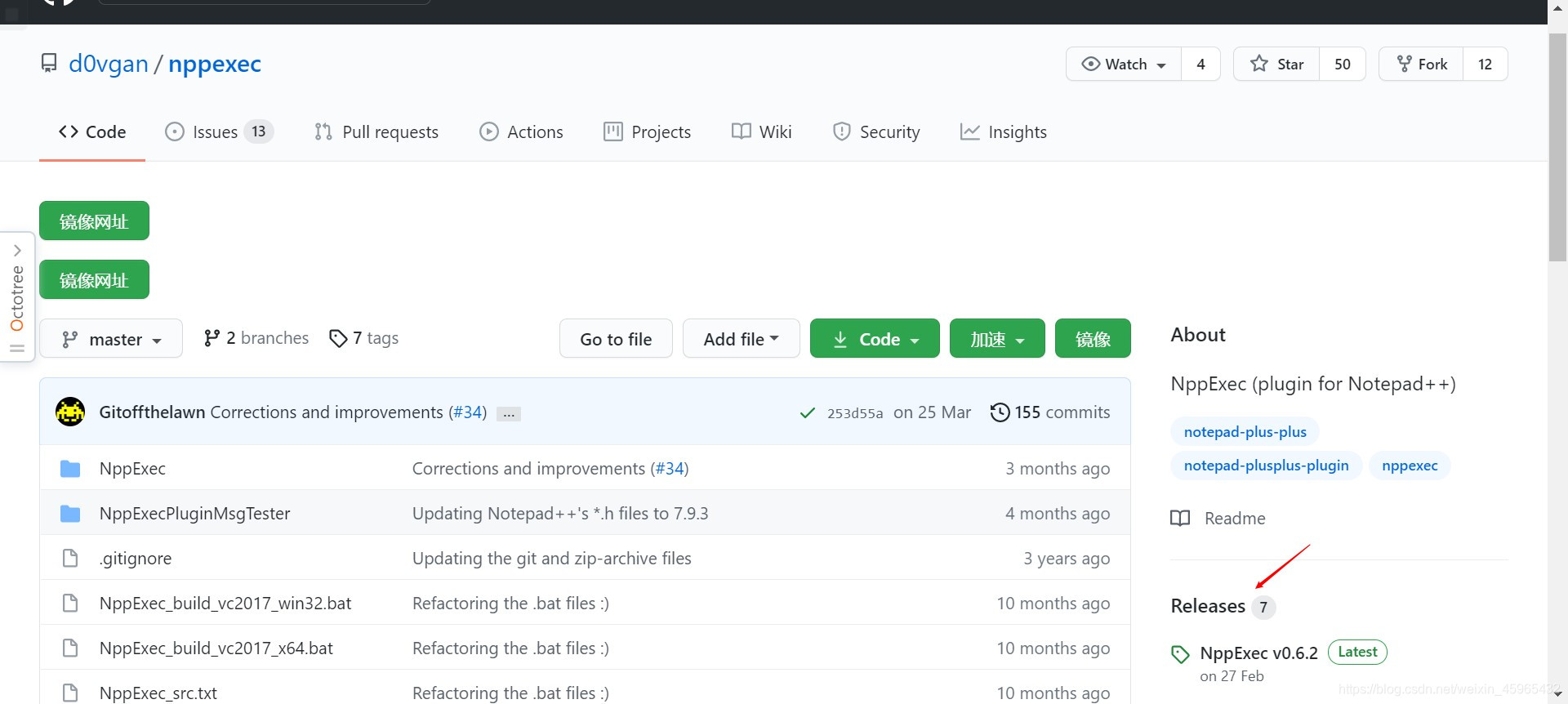Open the Wiki tab

coord(762,131)
